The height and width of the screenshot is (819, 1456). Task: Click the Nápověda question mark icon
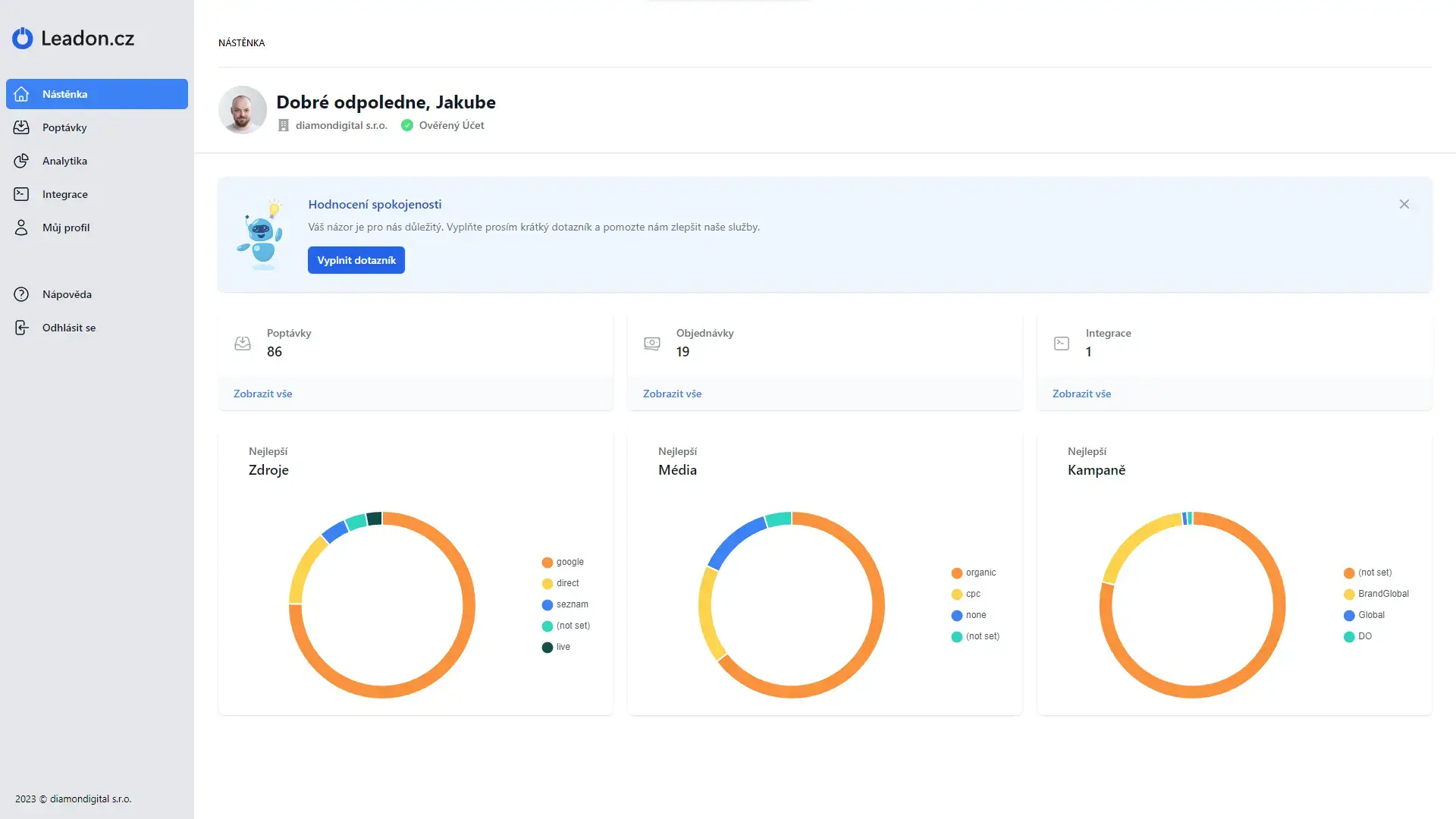[21, 294]
